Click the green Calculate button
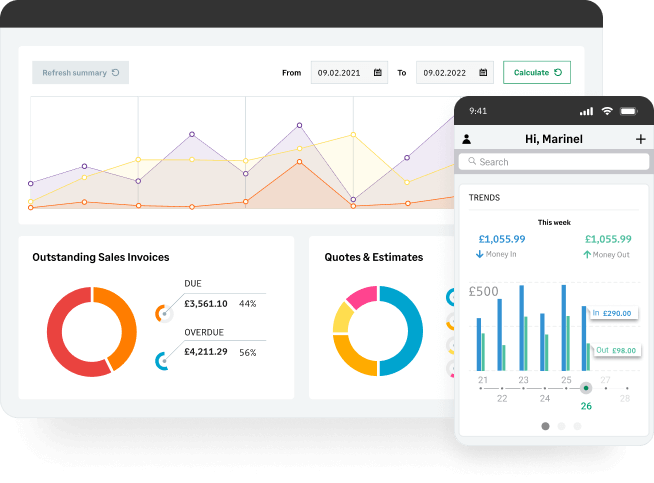 [537, 73]
